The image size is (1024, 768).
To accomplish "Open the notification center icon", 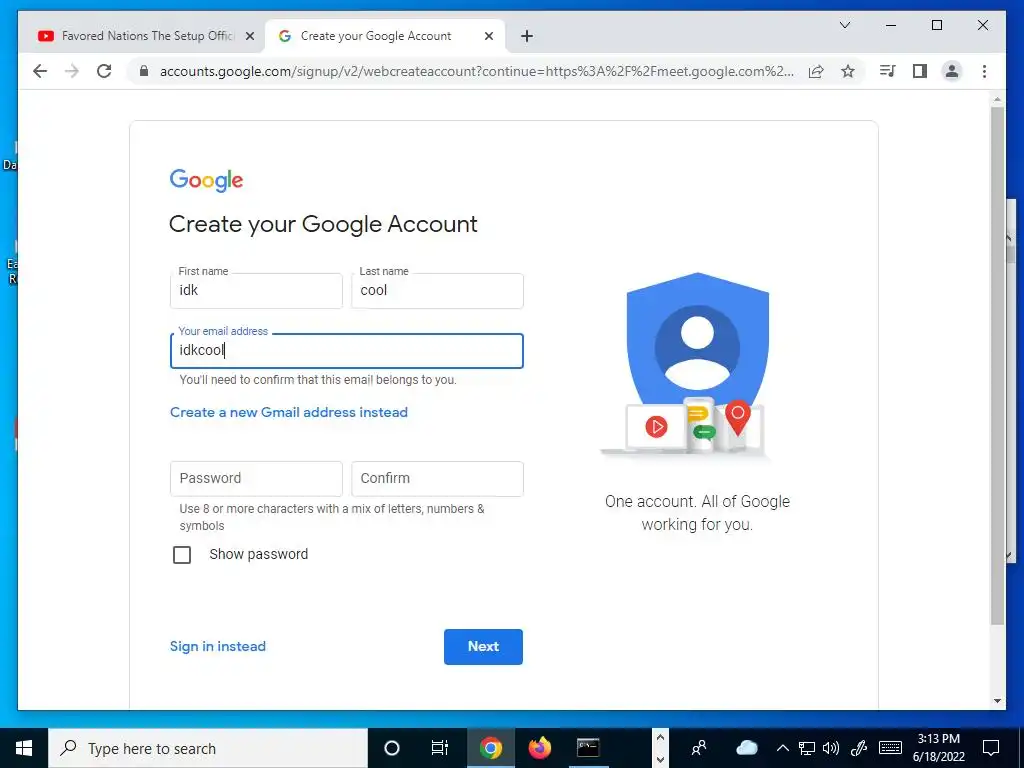I will tap(991, 748).
